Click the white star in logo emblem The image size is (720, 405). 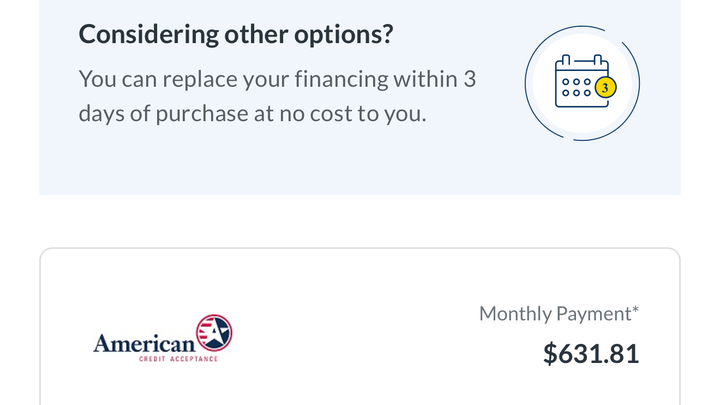pos(218,330)
